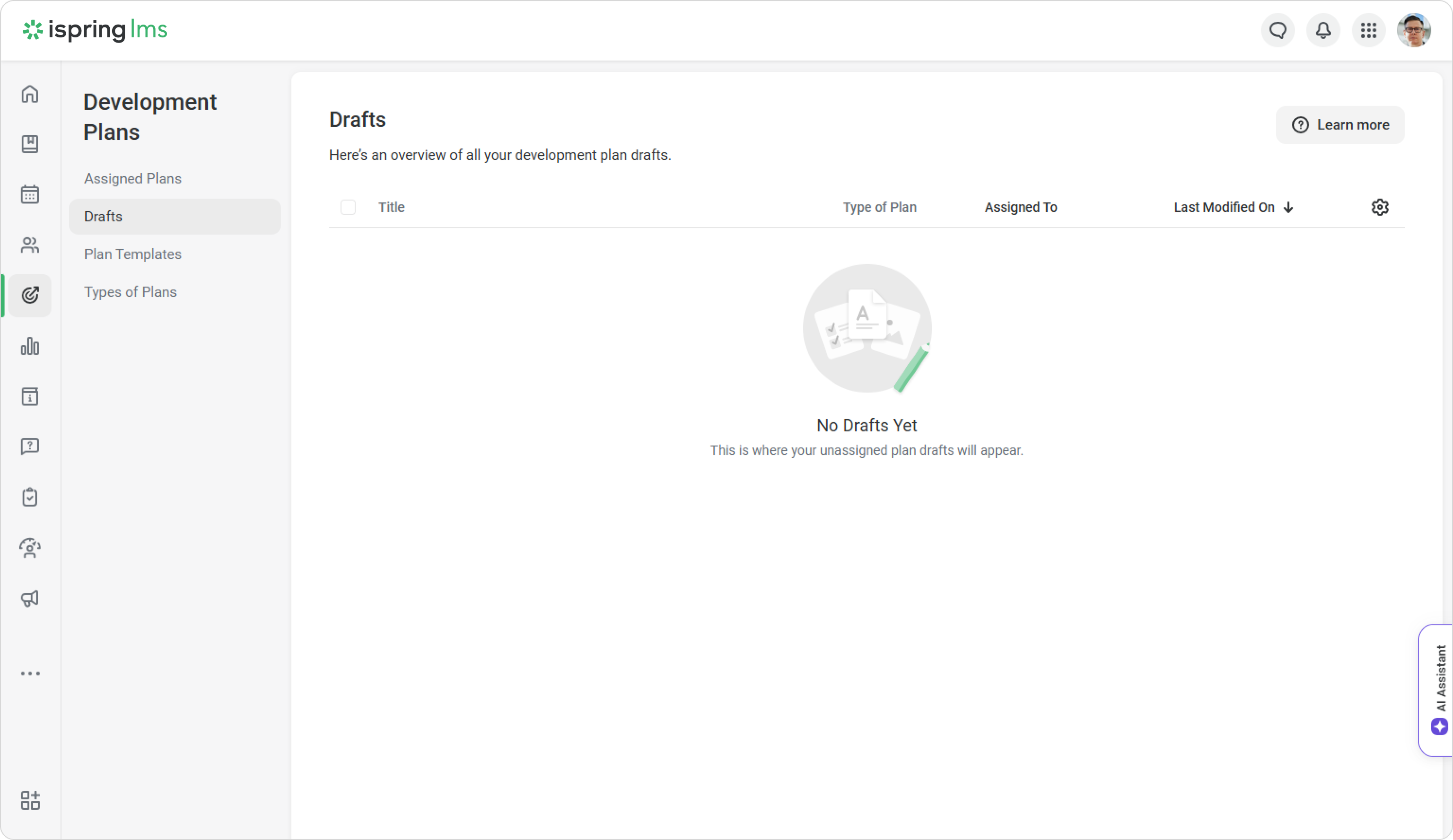This screenshot has height=840, width=1453.
Task: Select Types of Plans
Action: pyautogui.click(x=131, y=292)
